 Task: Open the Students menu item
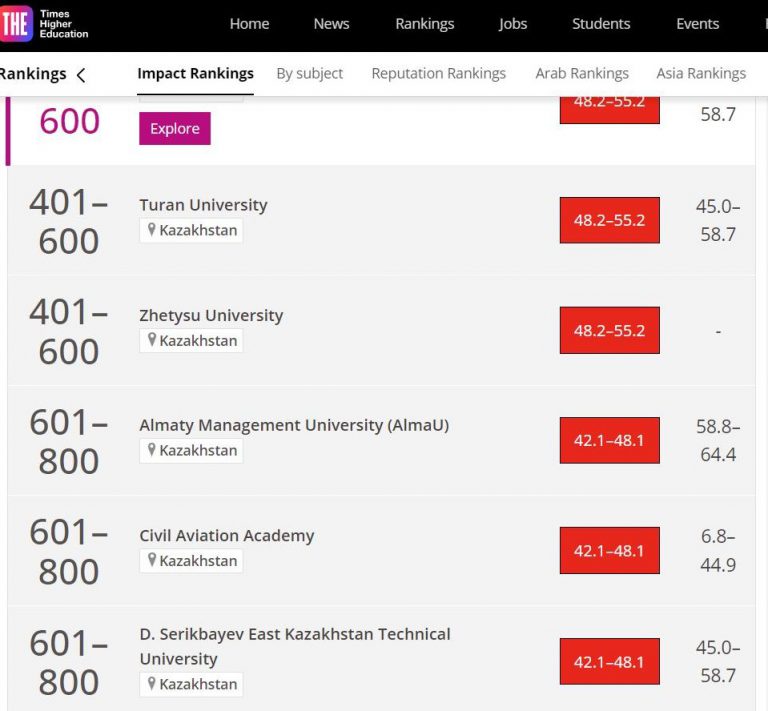coord(601,24)
